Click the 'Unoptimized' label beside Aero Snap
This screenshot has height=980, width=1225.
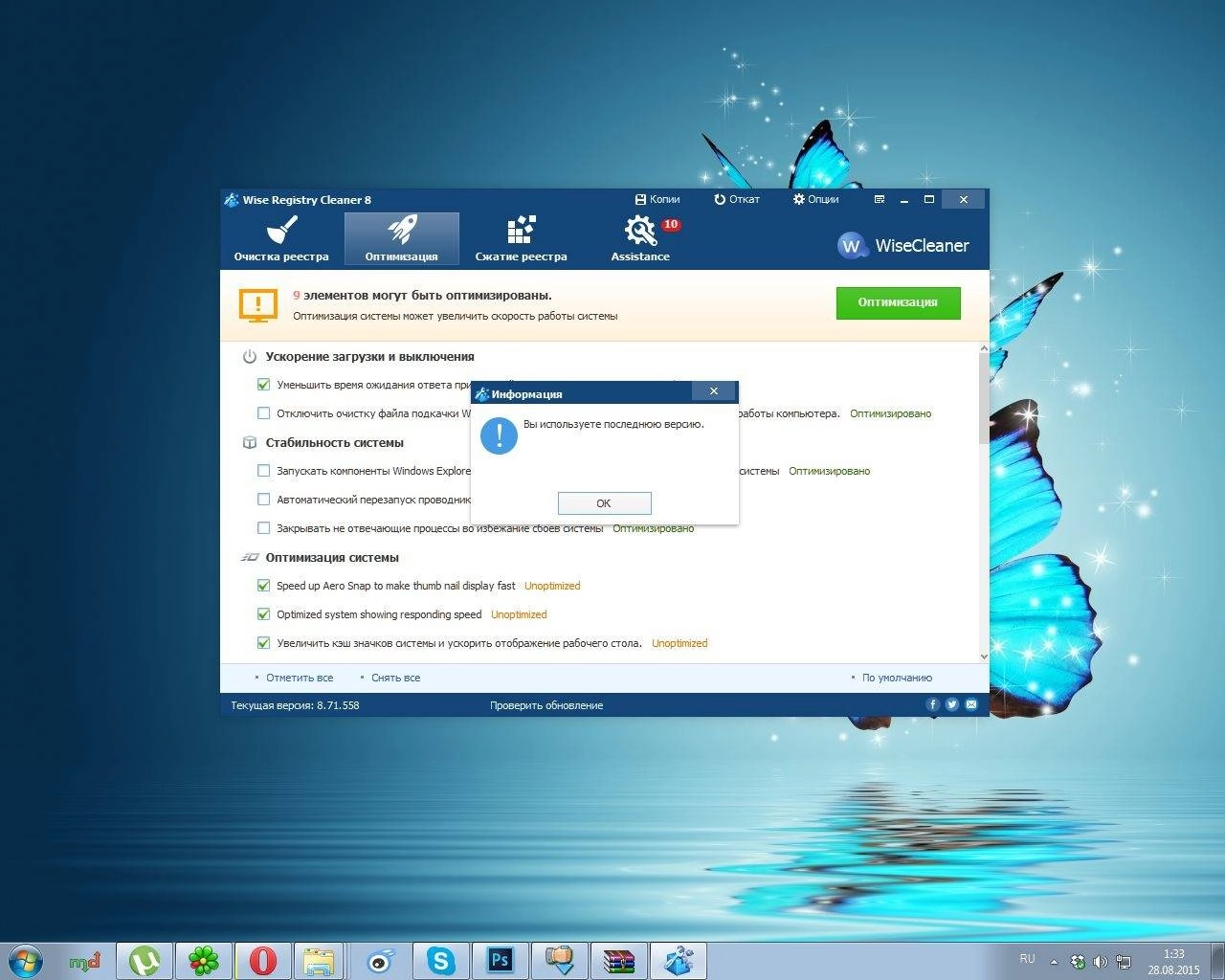(x=552, y=586)
